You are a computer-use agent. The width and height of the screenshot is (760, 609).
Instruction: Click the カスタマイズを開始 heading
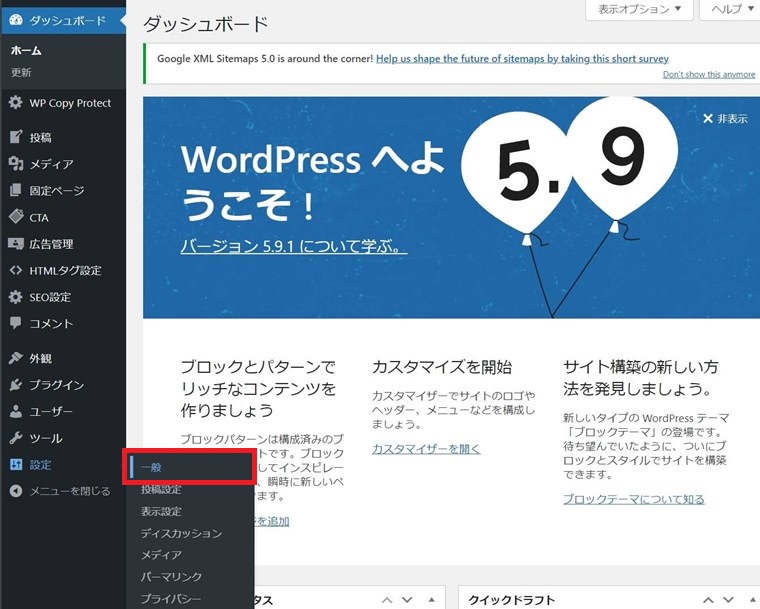(442, 367)
